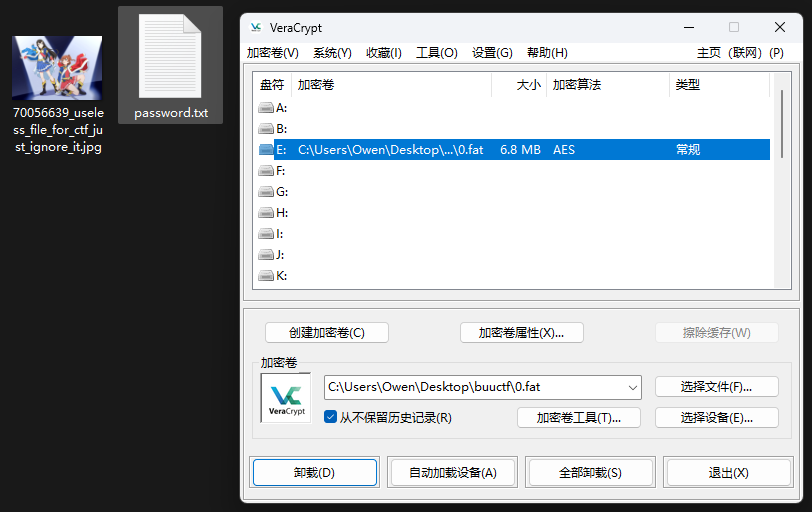Viewport: 812px width, 512px height.
Task: Click the 6.8 MB size cell
Action: pyautogui.click(x=520, y=150)
